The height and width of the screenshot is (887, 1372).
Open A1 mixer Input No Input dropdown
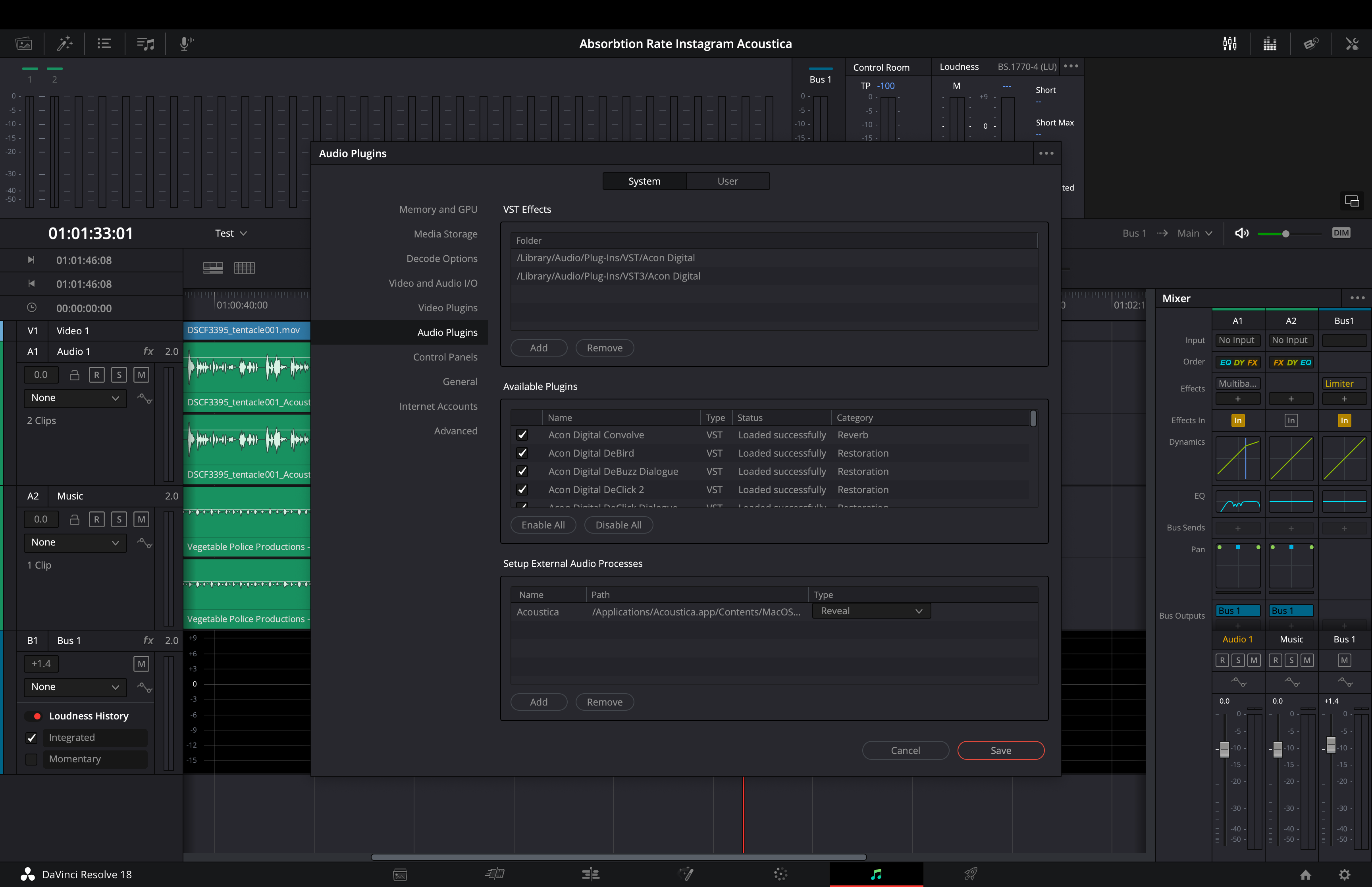point(1237,340)
